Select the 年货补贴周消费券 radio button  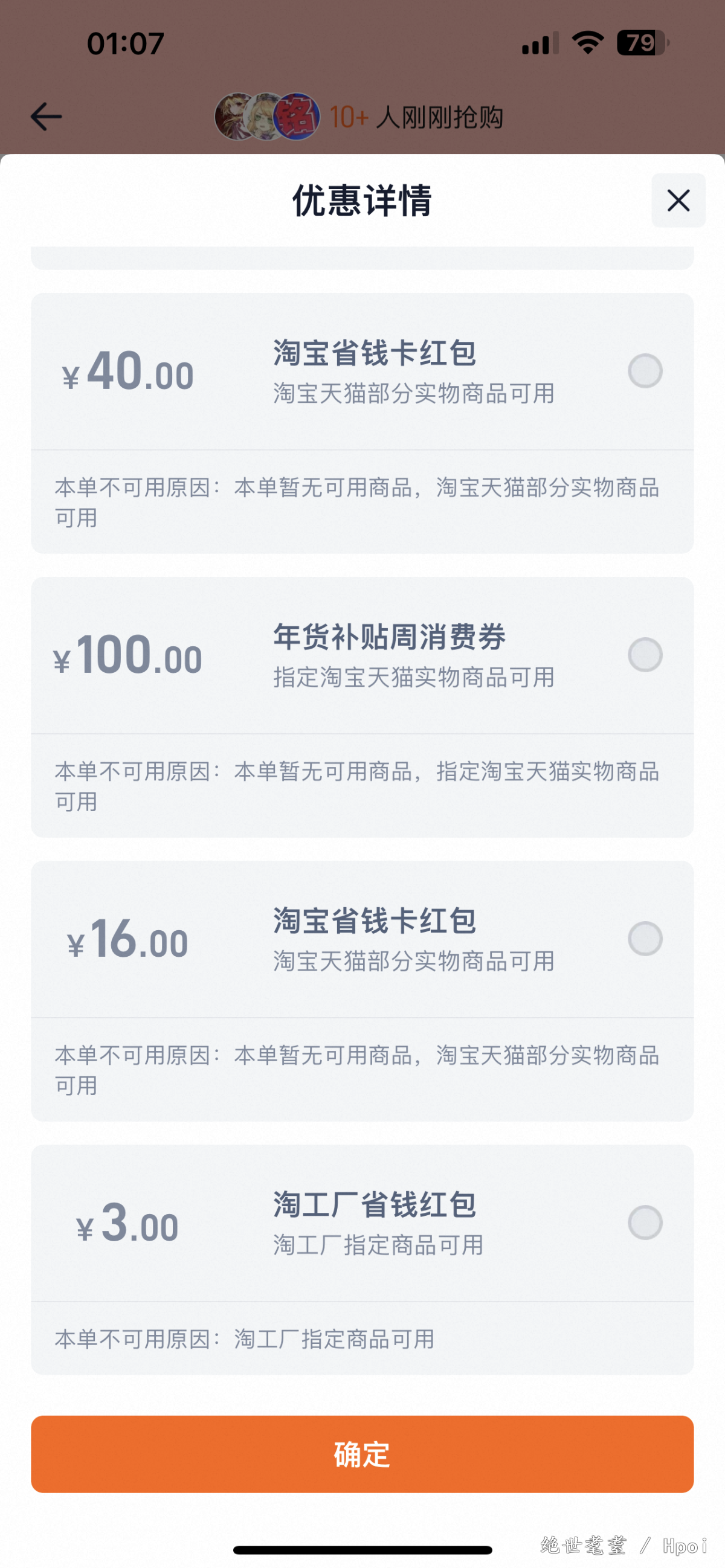tap(645, 654)
